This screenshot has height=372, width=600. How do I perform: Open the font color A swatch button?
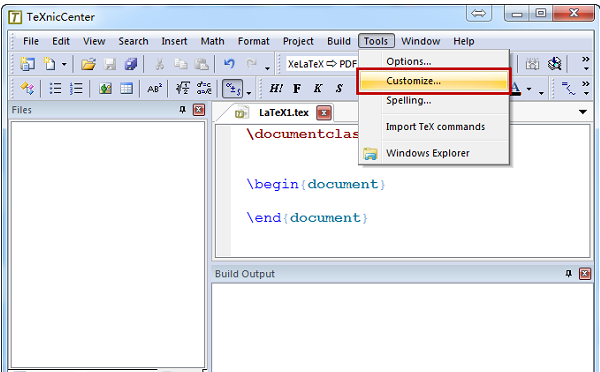click(x=516, y=88)
